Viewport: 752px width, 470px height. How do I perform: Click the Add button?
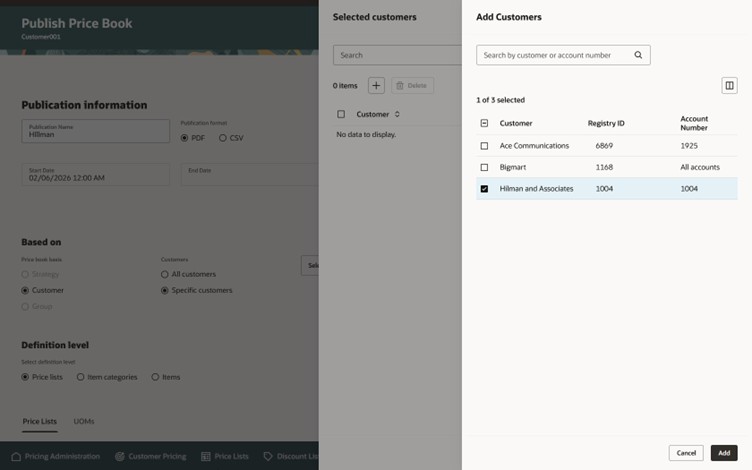click(724, 453)
